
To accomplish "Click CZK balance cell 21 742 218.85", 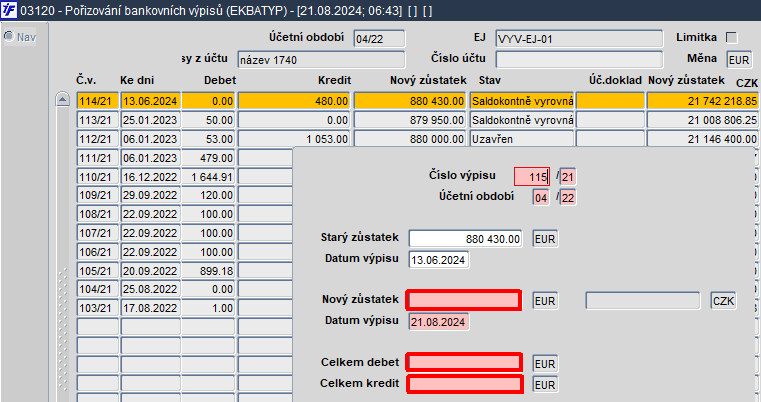I will [x=702, y=101].
